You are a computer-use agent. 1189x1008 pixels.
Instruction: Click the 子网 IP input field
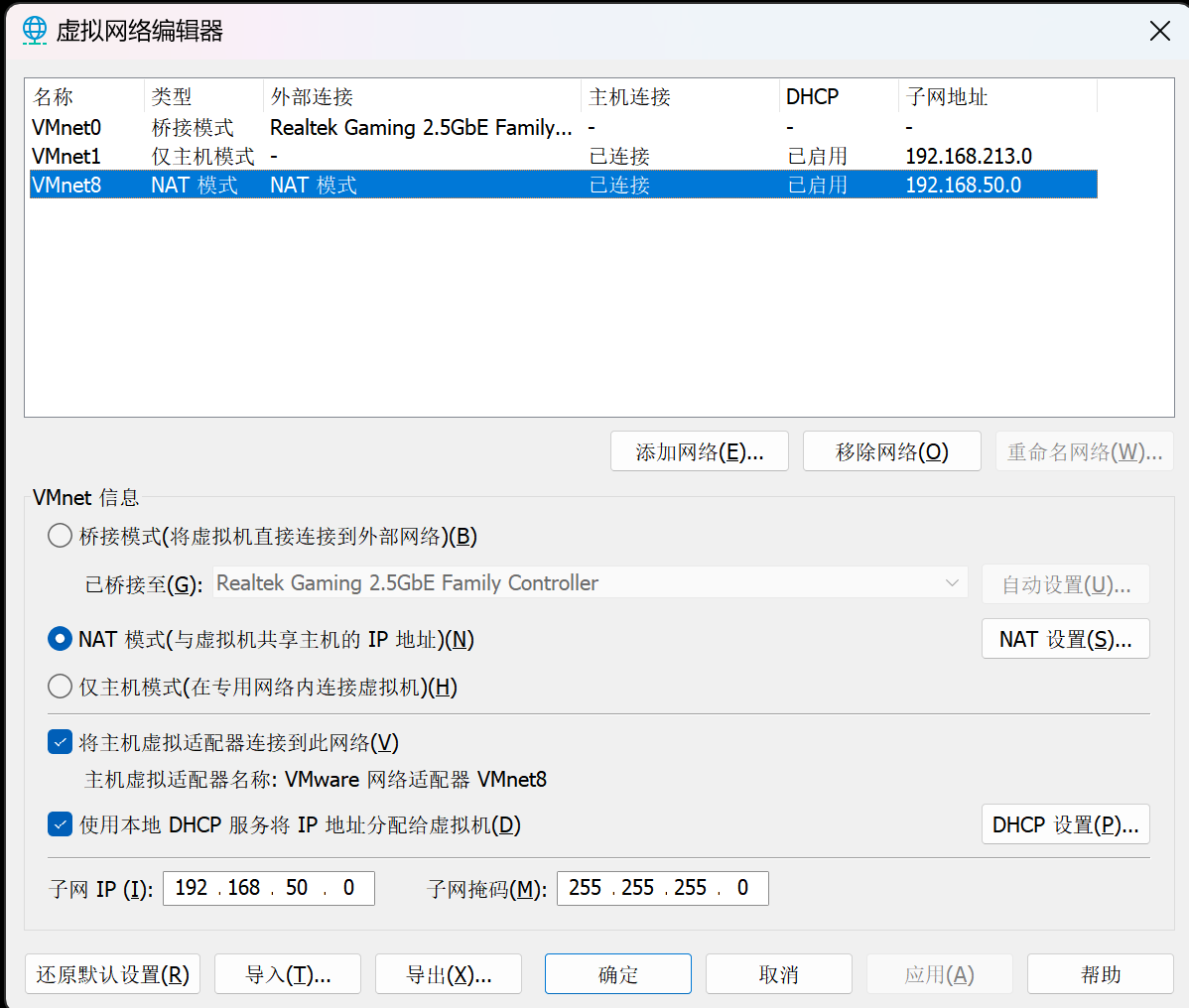point(268,888)
